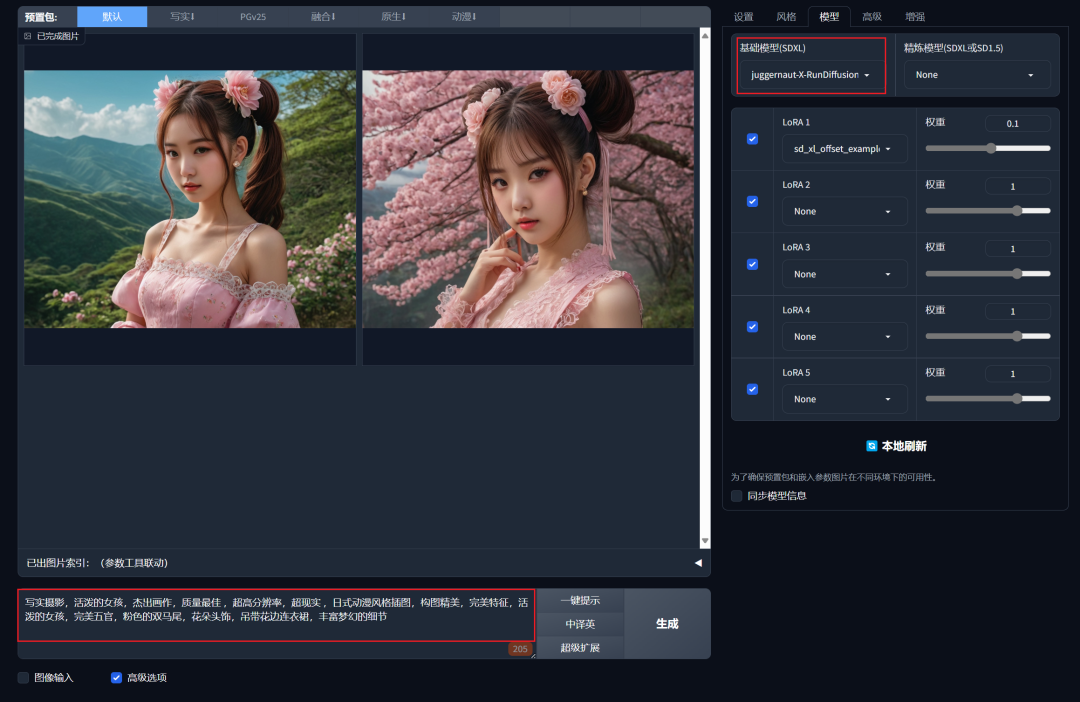Viewport: 1080px width, 702px height.
Task: Select the PGv25 preset tab
Action: click(253, 17)
